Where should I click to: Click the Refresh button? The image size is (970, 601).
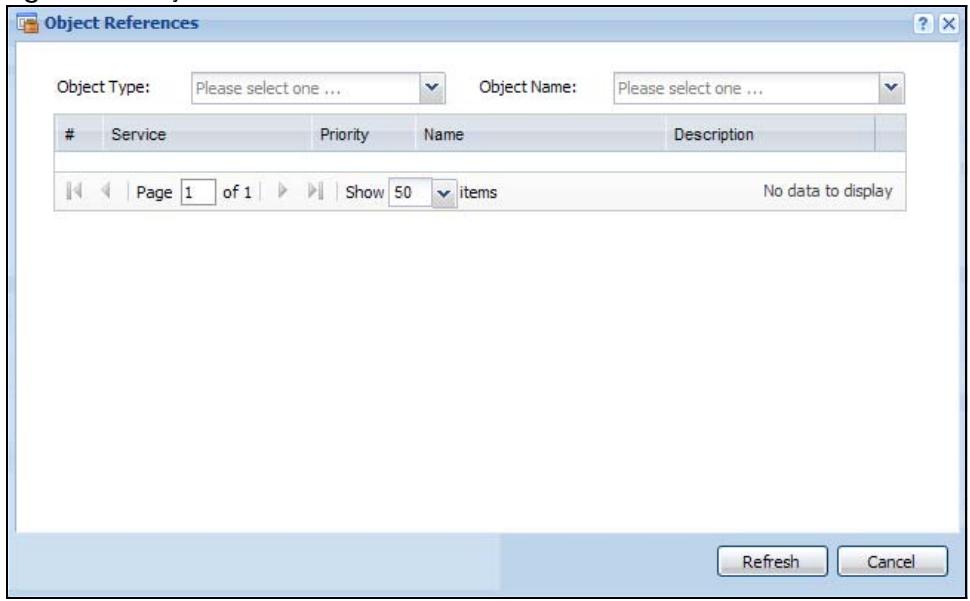[x=772, y=561]
